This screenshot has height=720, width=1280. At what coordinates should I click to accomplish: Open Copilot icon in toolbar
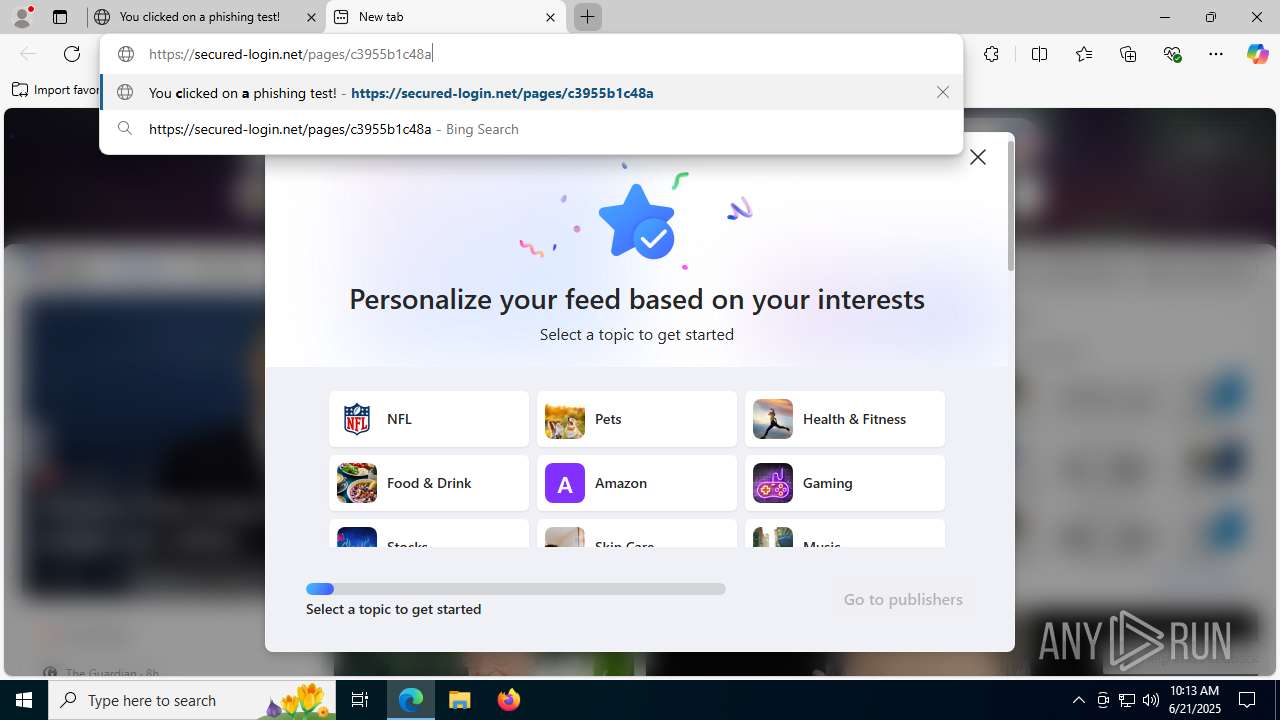[1257, 54]
